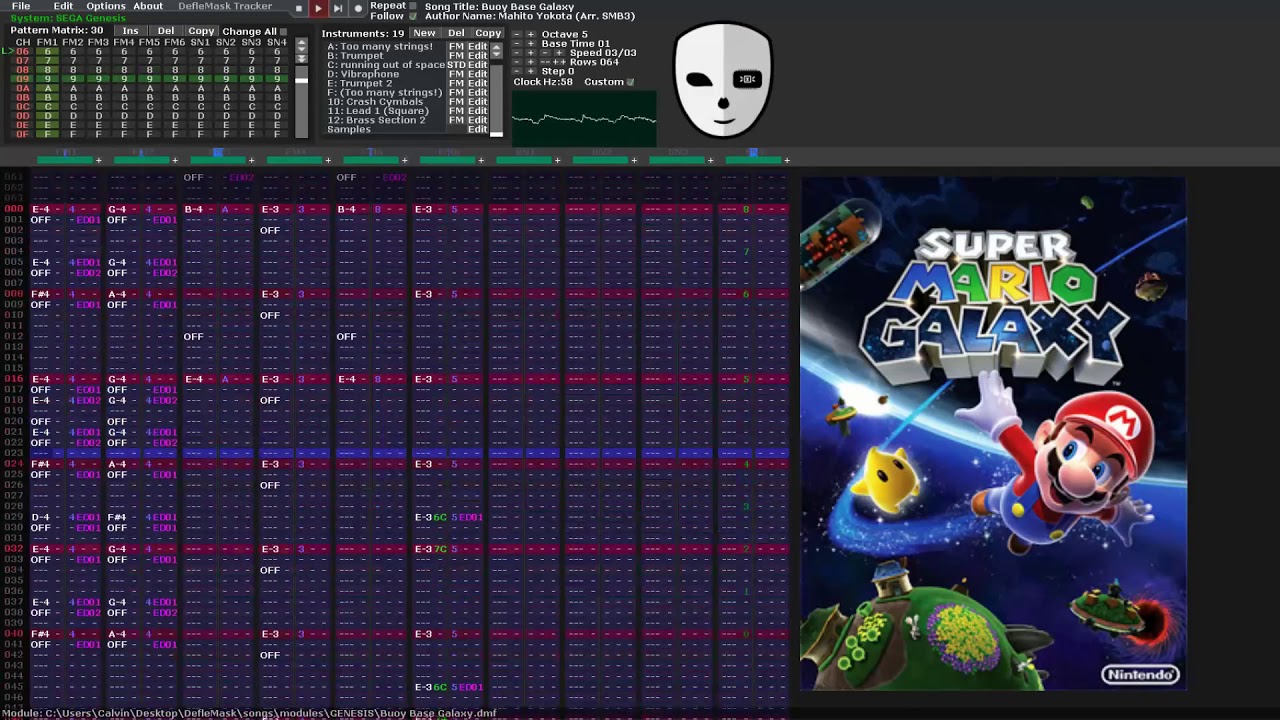Expand FM6 channel columns with plus
The height and width of the screenshot is (720, 1280).
(x=481, y=160)
